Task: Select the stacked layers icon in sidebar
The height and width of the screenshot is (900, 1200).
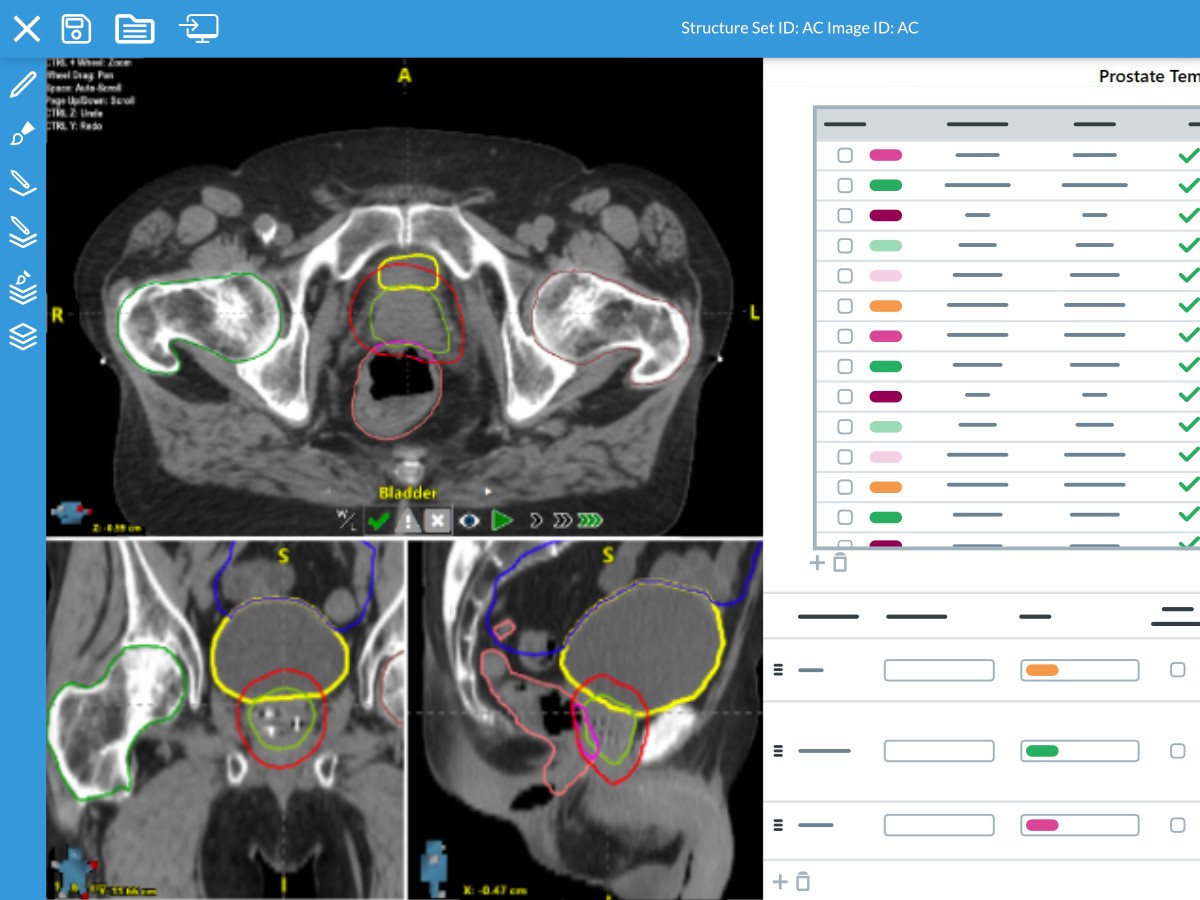Action: coord(22,337)
